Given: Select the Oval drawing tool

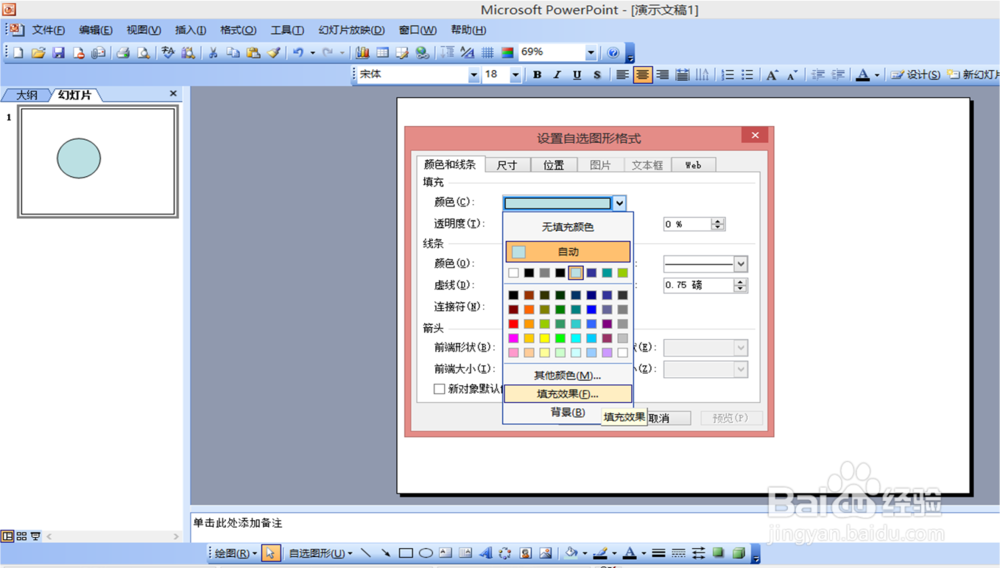Looking at the screenshot, I should click(x=426, y=553).
